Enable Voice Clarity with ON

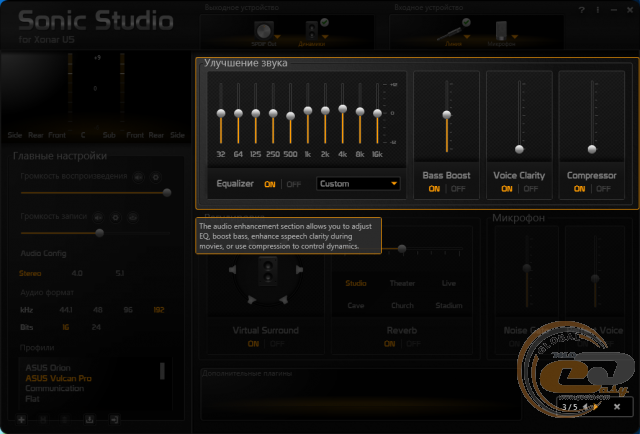pos(507,189)
